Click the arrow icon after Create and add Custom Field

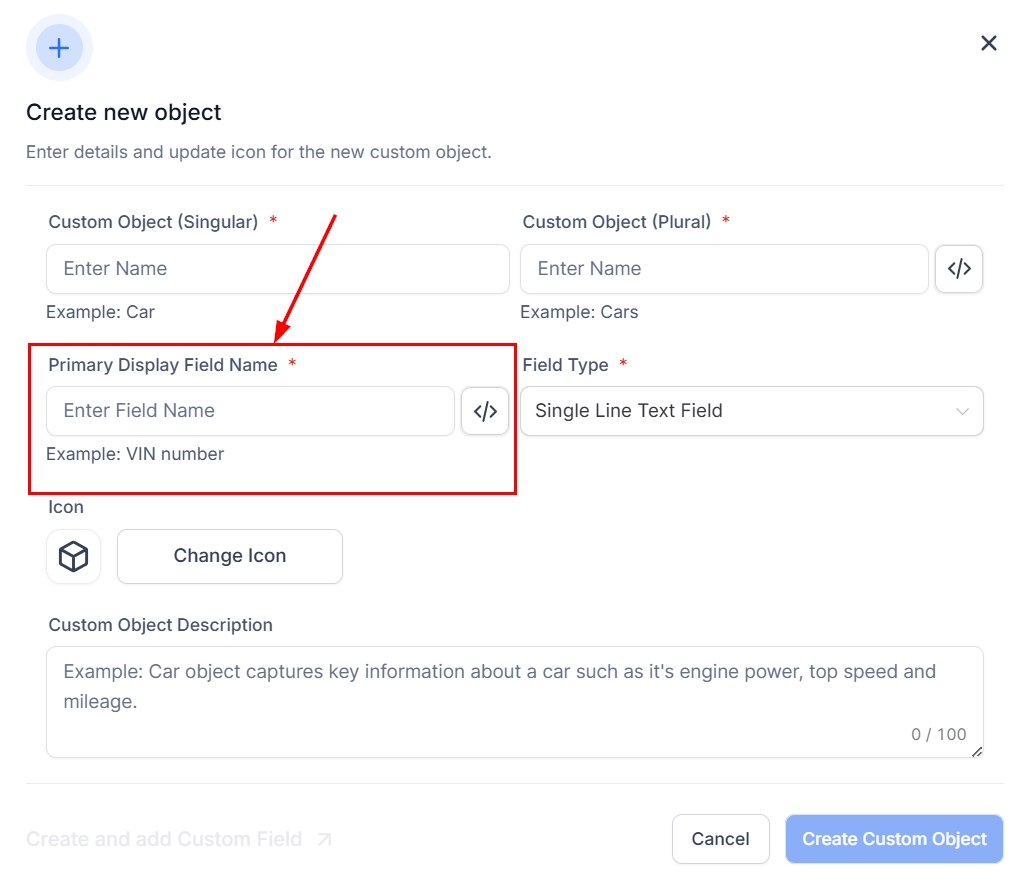[x=324, y=840]
